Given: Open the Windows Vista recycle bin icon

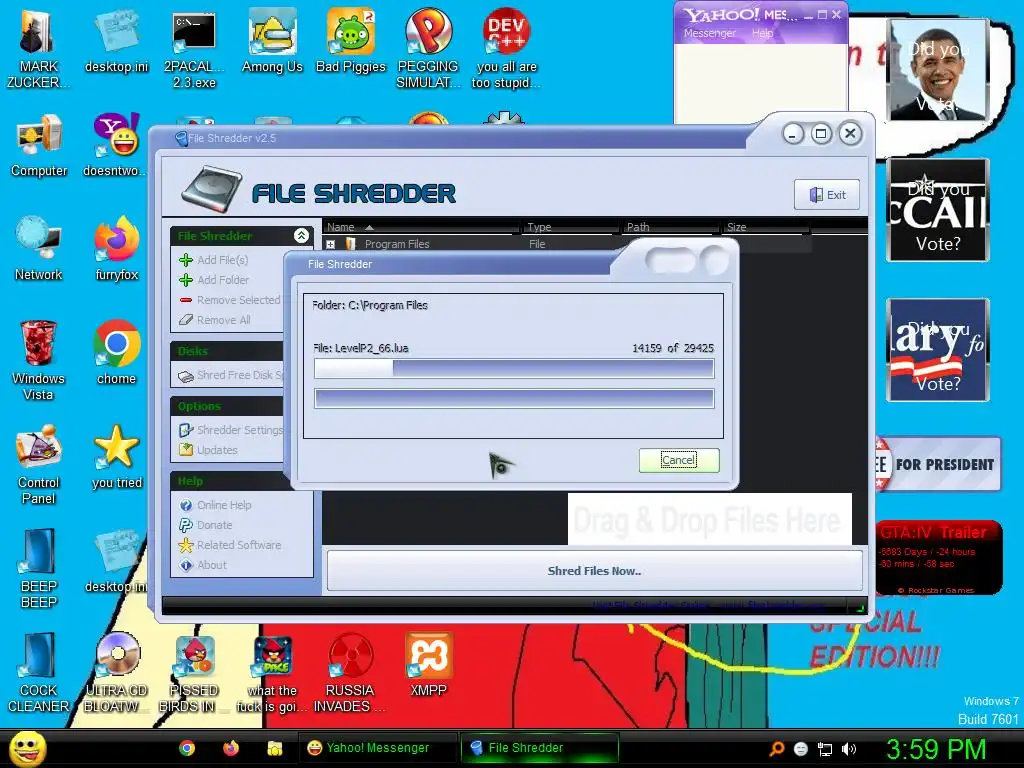Looking at the screenshot, I should [38, 359].
